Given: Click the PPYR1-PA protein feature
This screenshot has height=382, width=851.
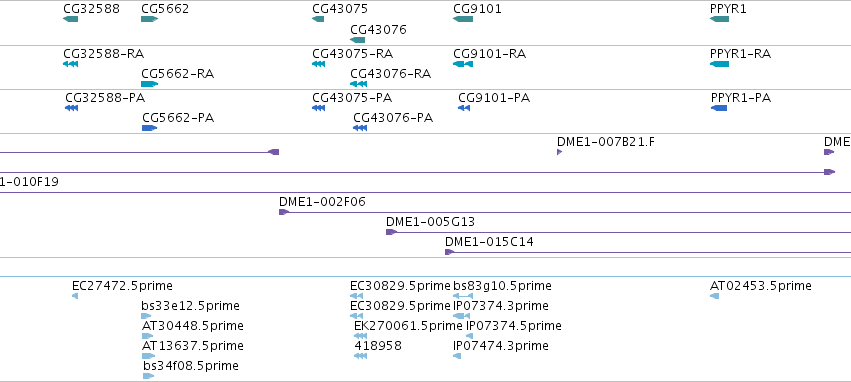Looking at the screenshot, I should point(719,108).
